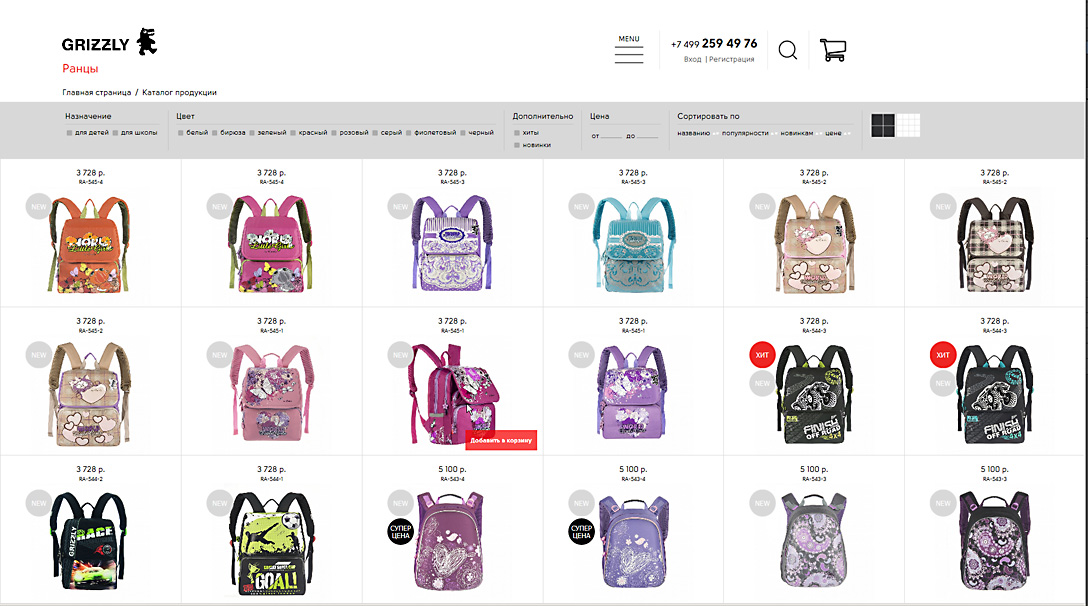Sort products by 'популярности'

[x=745, y=133]
